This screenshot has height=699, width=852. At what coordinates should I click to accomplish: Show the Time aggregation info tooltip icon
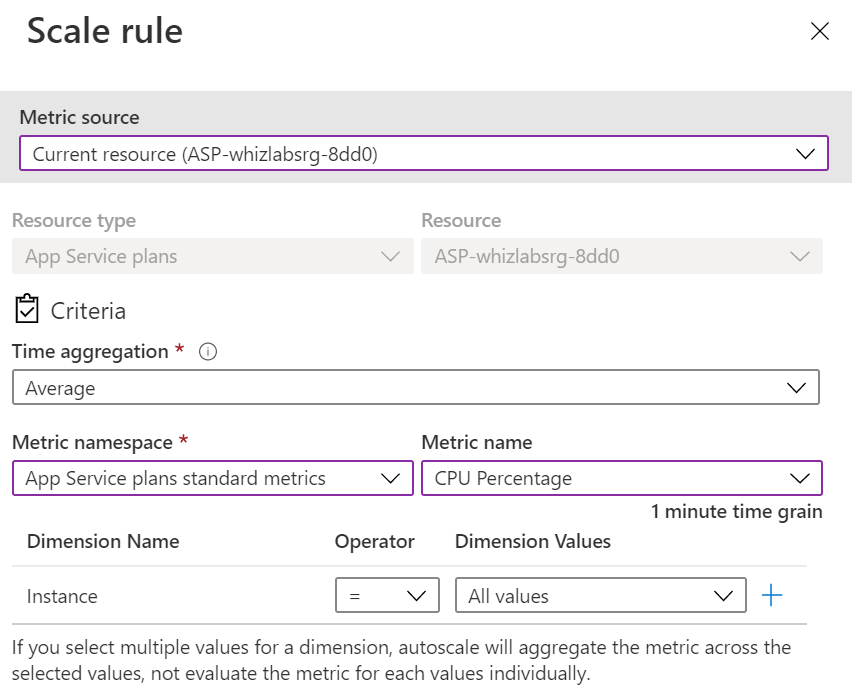(x=208, y=352)
